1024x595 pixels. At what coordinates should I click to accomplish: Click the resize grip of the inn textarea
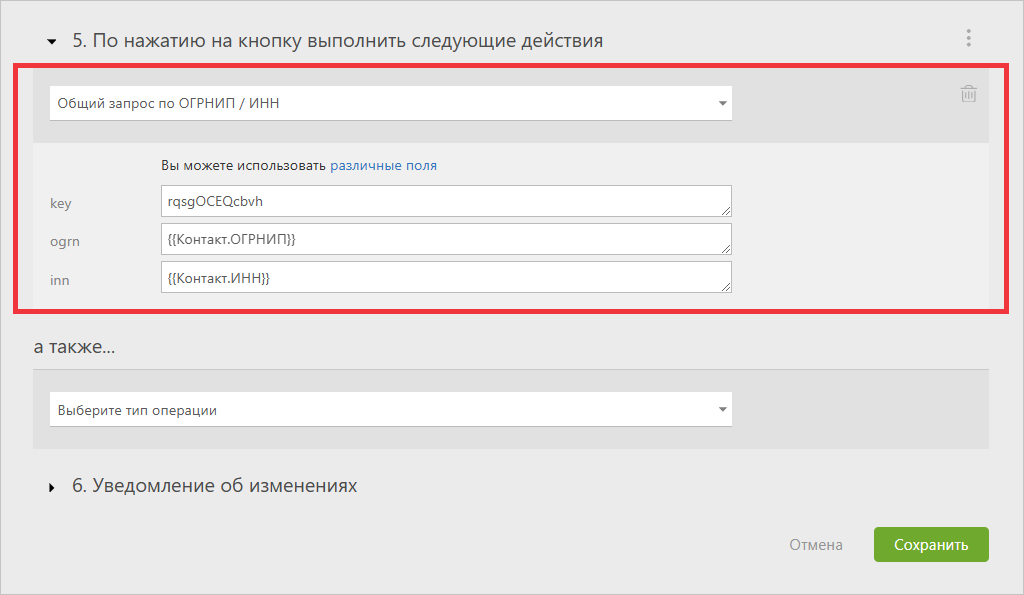coord(726,287)
